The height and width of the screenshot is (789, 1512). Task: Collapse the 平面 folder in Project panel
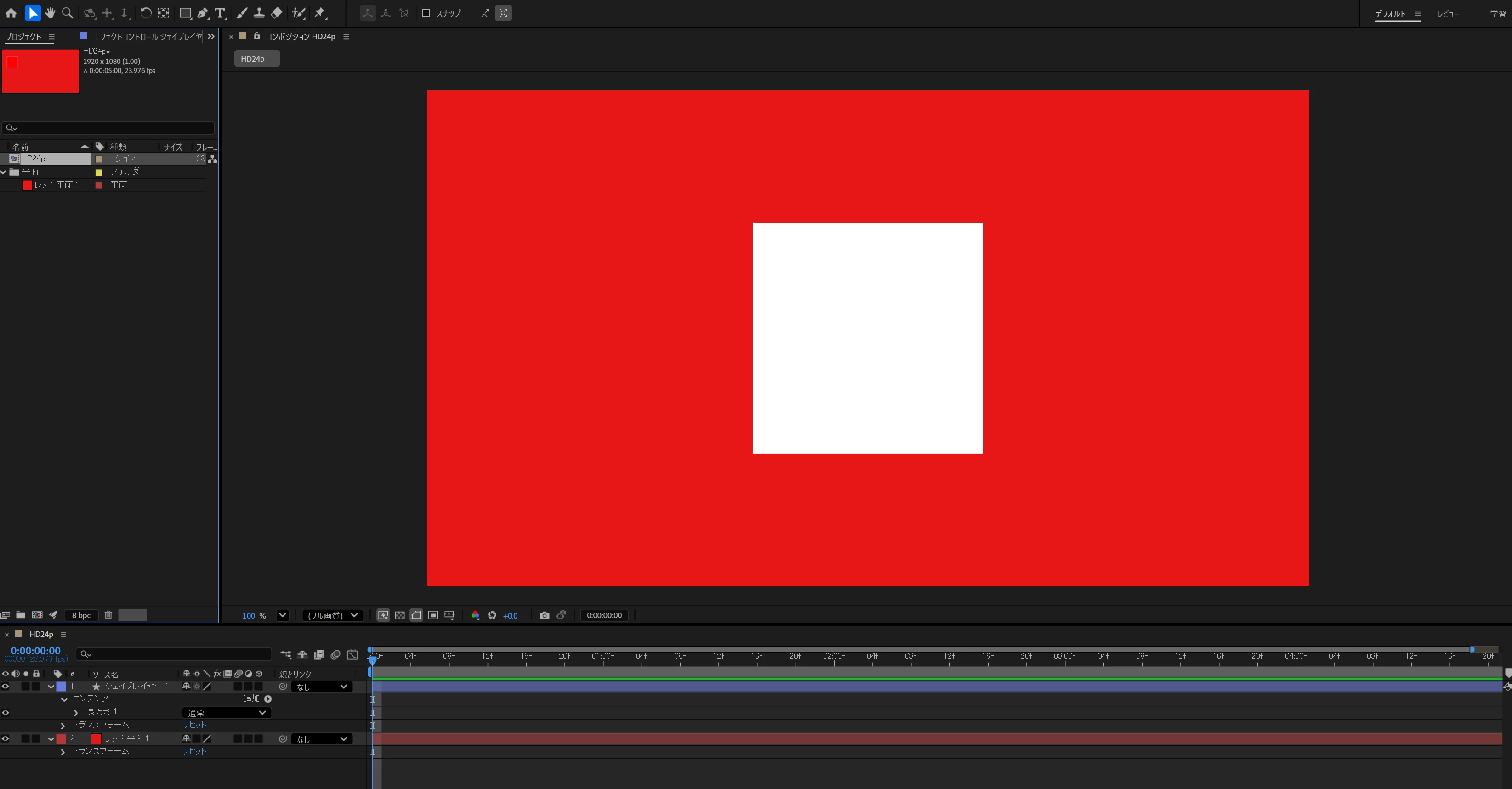(4, 171)
